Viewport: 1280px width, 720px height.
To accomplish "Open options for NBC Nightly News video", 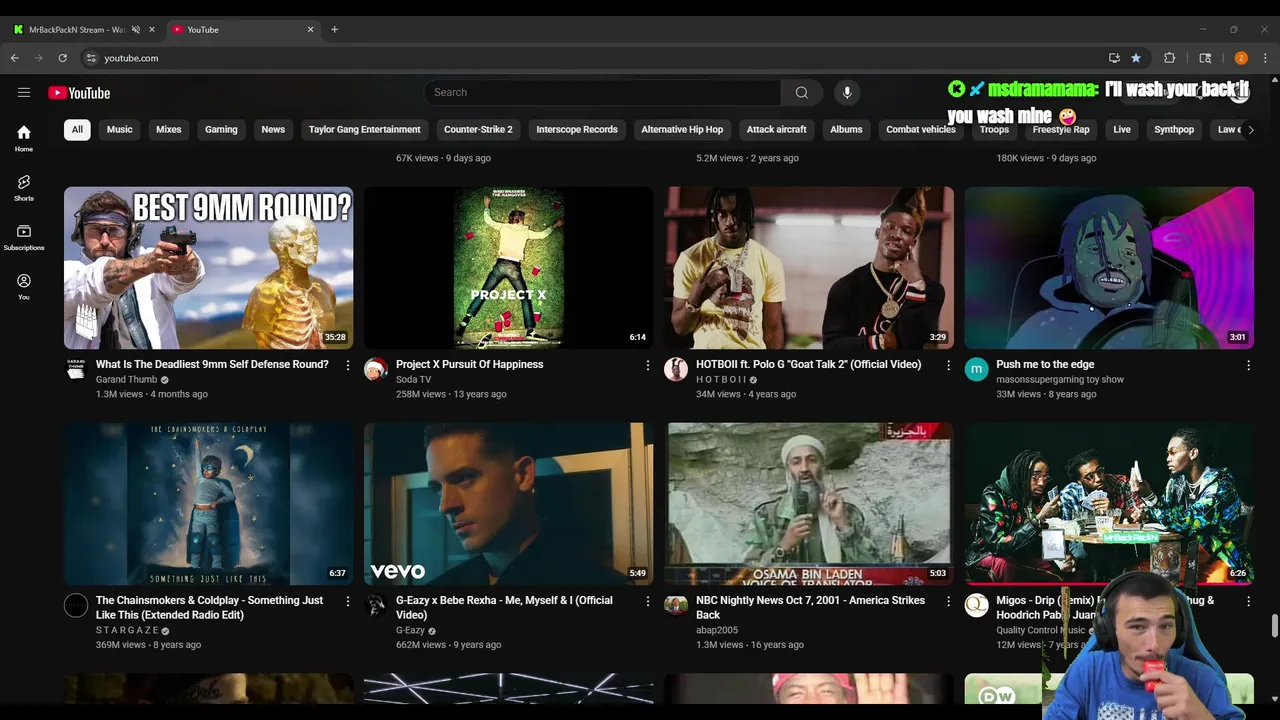I will [x=948, y=602].
